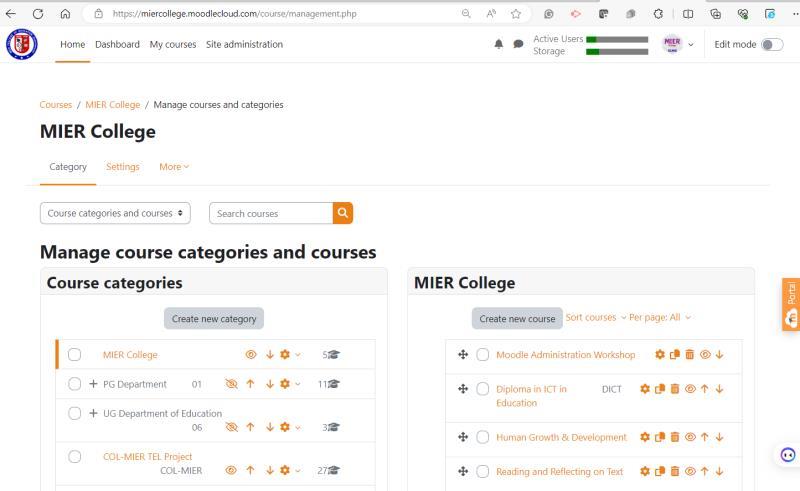Click the MIER College site logo

(21, 44)
